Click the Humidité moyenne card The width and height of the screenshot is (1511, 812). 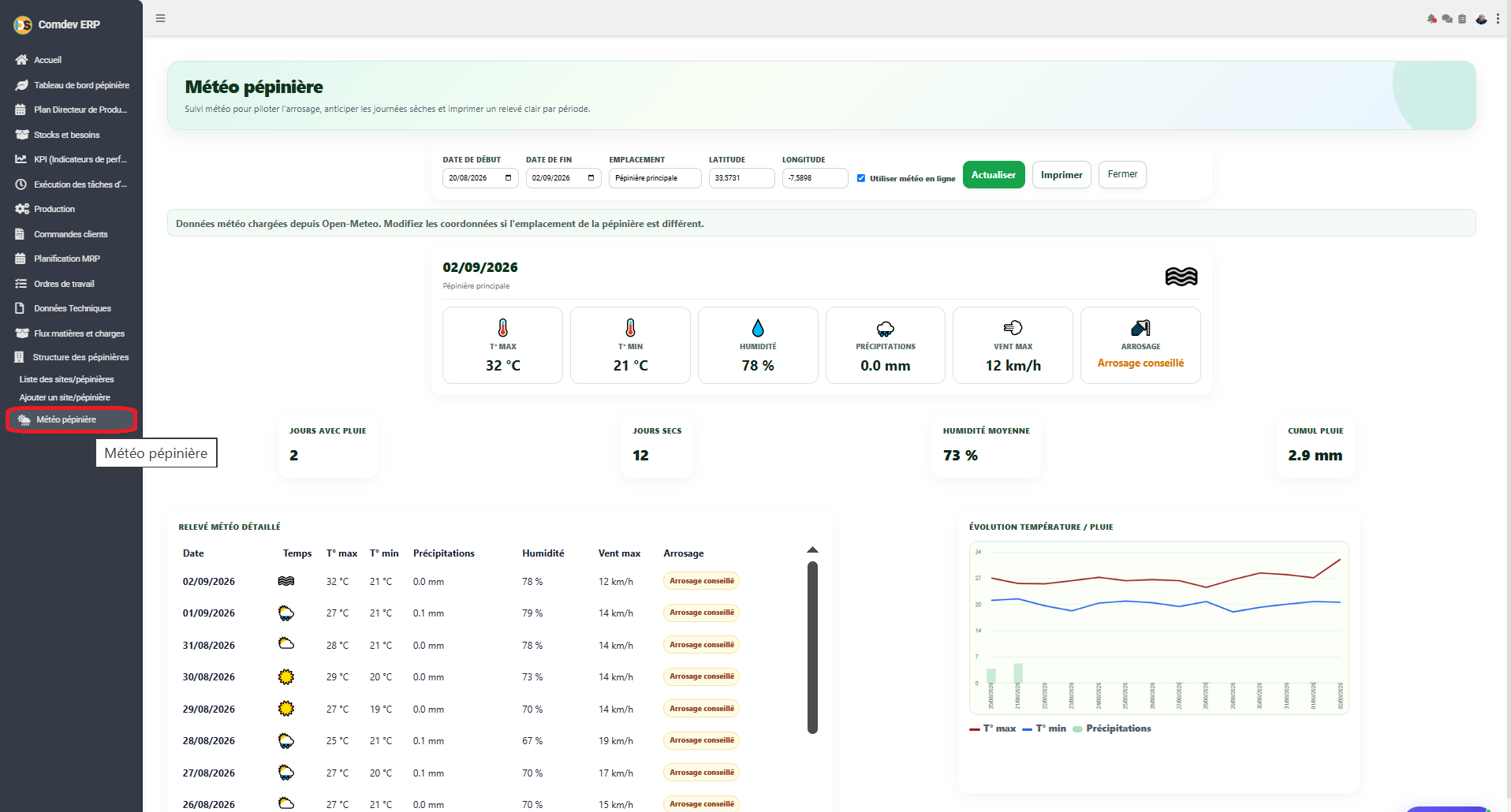(987, 445)
